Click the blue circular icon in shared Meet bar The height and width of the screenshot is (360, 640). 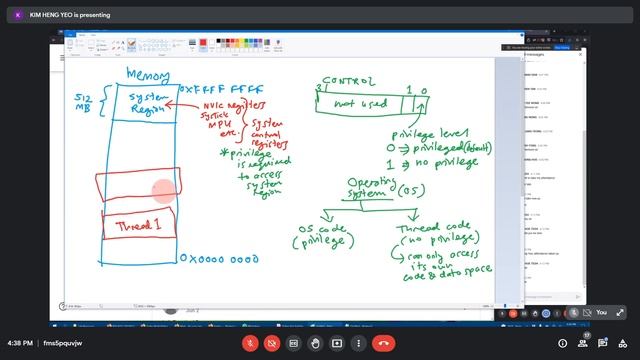click(546, 313)
